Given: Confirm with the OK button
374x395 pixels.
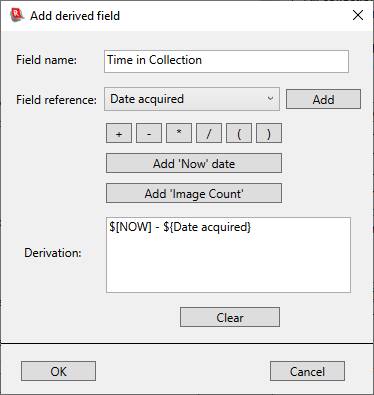Looking at the screenshot, I should pos(58,371).
